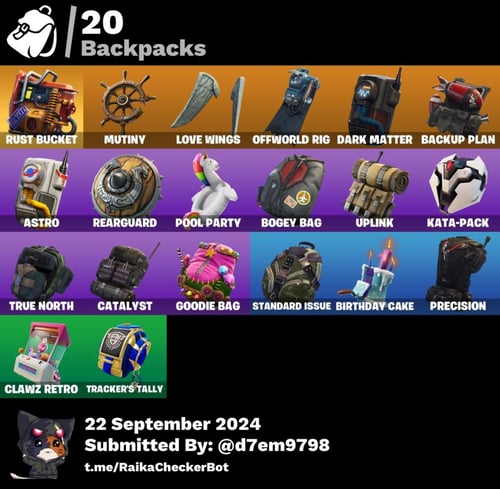Click the Mutiny ship wheel backpack
This screenshot has width=500, height=489.
pos(125,107)
